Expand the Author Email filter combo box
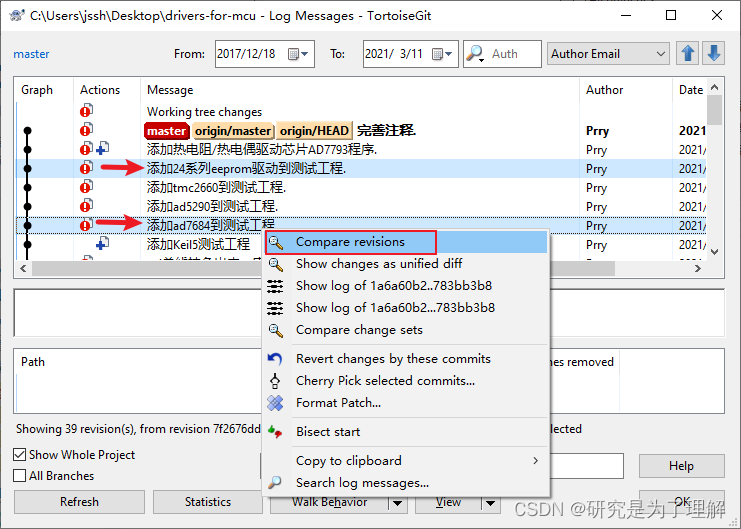Viewport: 741px width, 529px height. [608, 54]
